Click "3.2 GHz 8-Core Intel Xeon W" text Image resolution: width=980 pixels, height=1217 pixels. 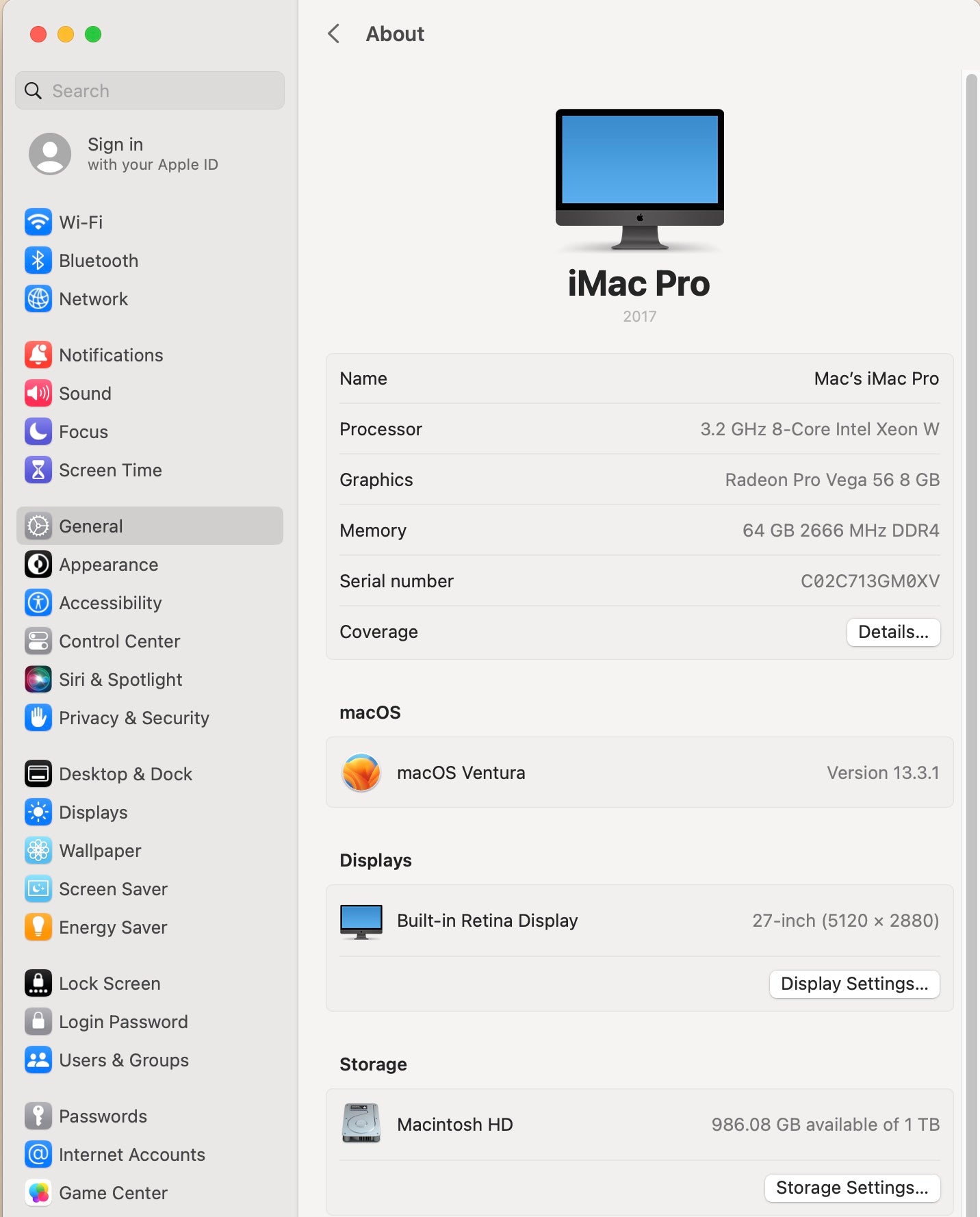pos(820,429)
